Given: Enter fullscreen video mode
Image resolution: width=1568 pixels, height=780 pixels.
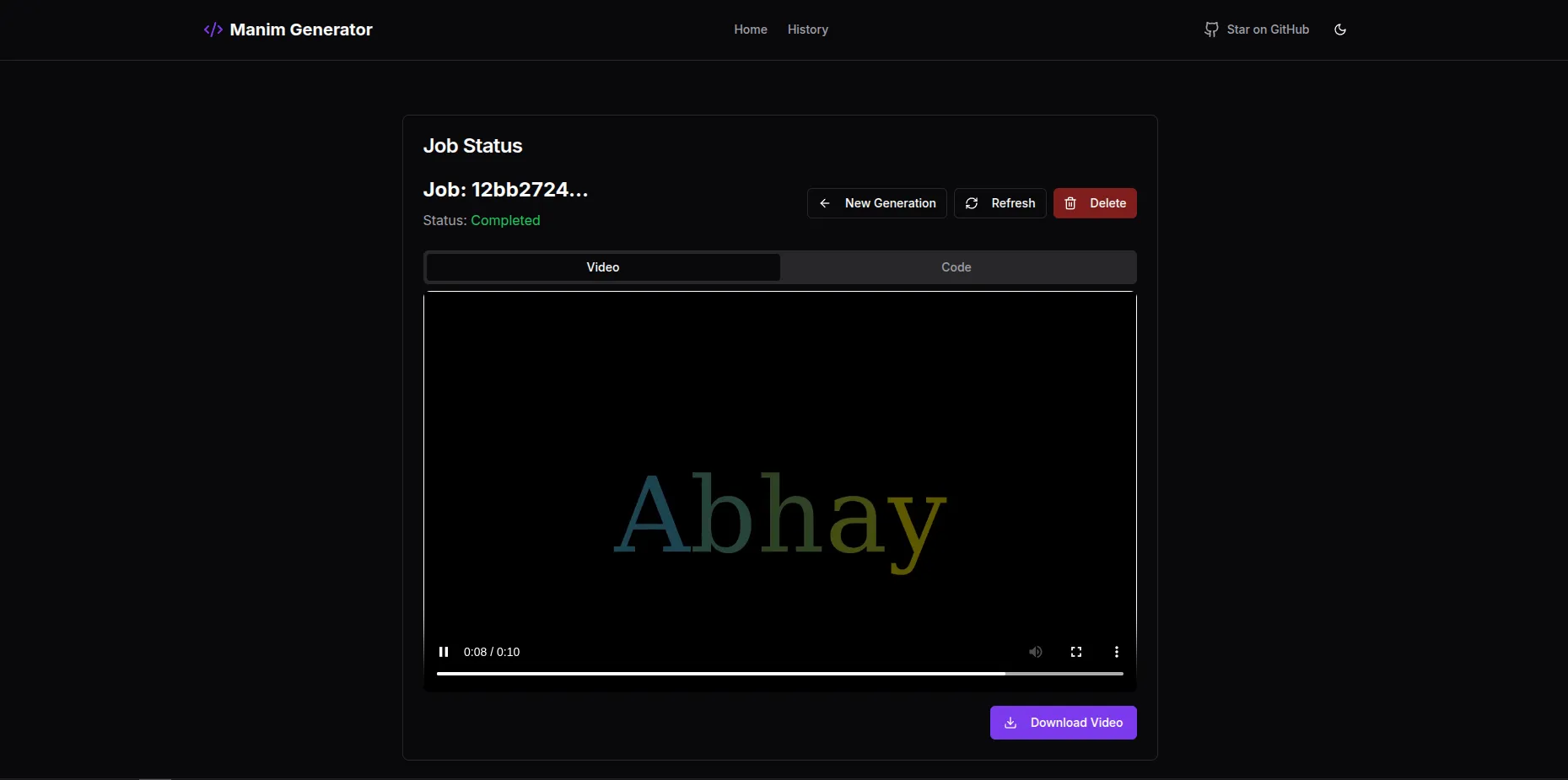Looking at the screenshot, I should [x=1076, y=652].
